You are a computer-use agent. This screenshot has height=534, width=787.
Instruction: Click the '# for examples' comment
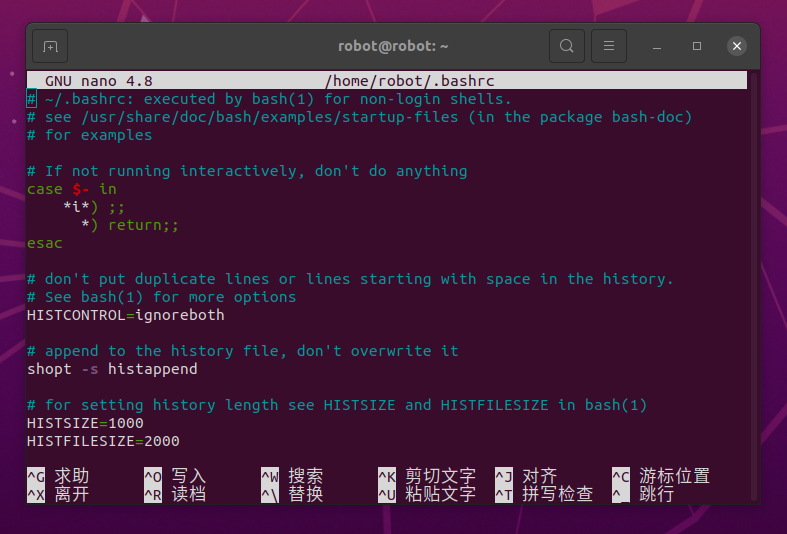89,135
